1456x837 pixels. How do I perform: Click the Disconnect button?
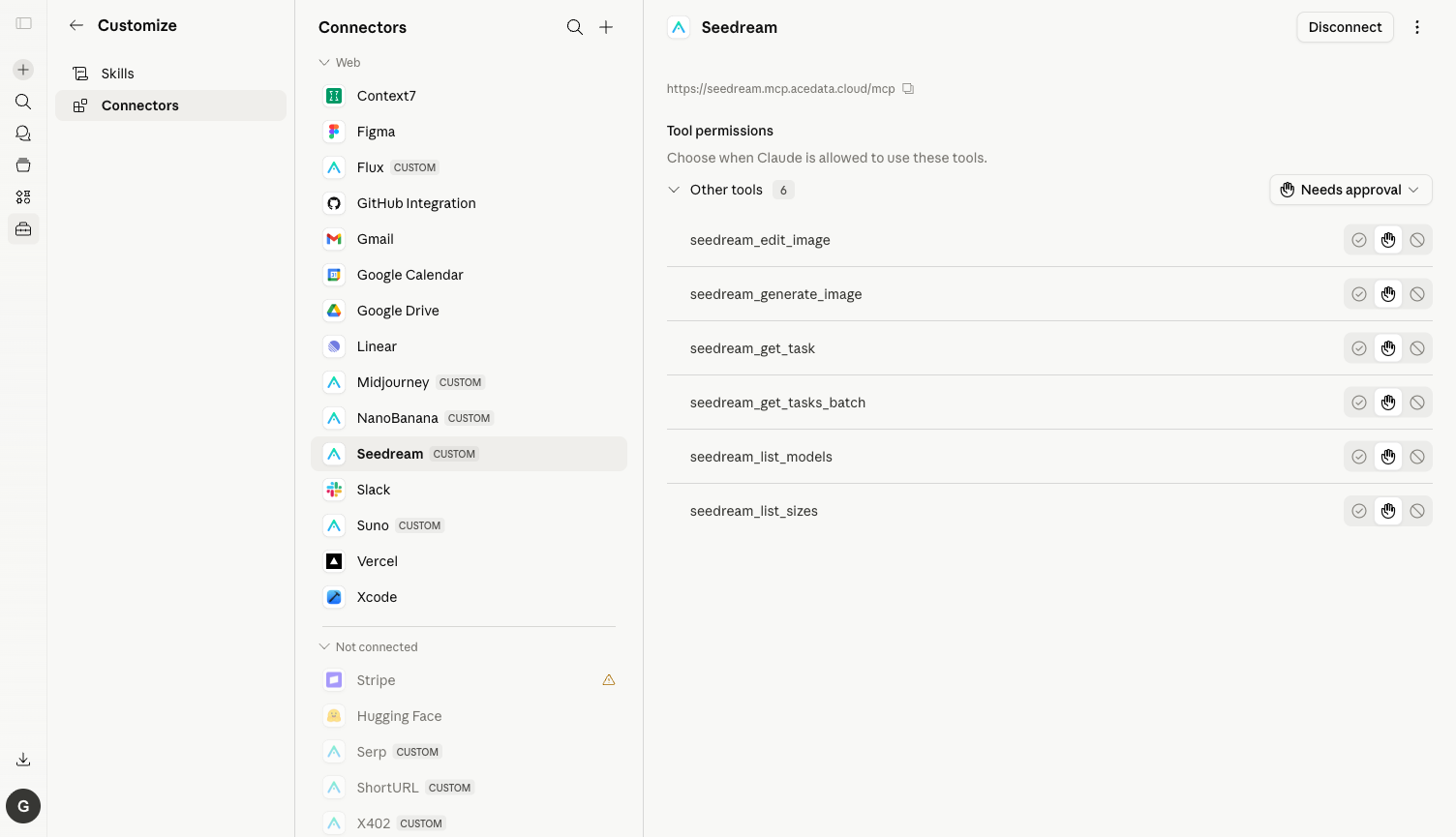(x=1345, y=27)
